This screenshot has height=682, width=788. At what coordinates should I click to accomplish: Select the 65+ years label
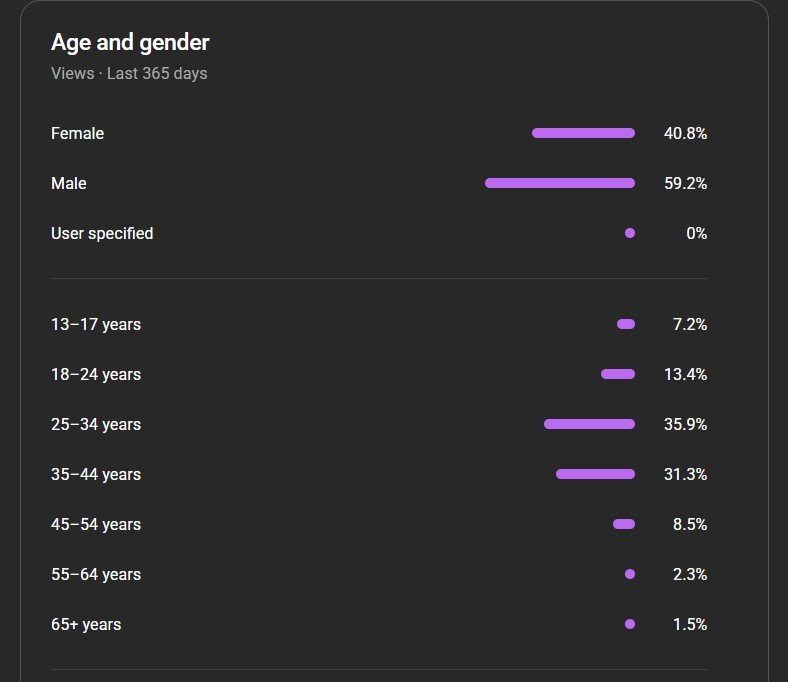coord(86,624)
